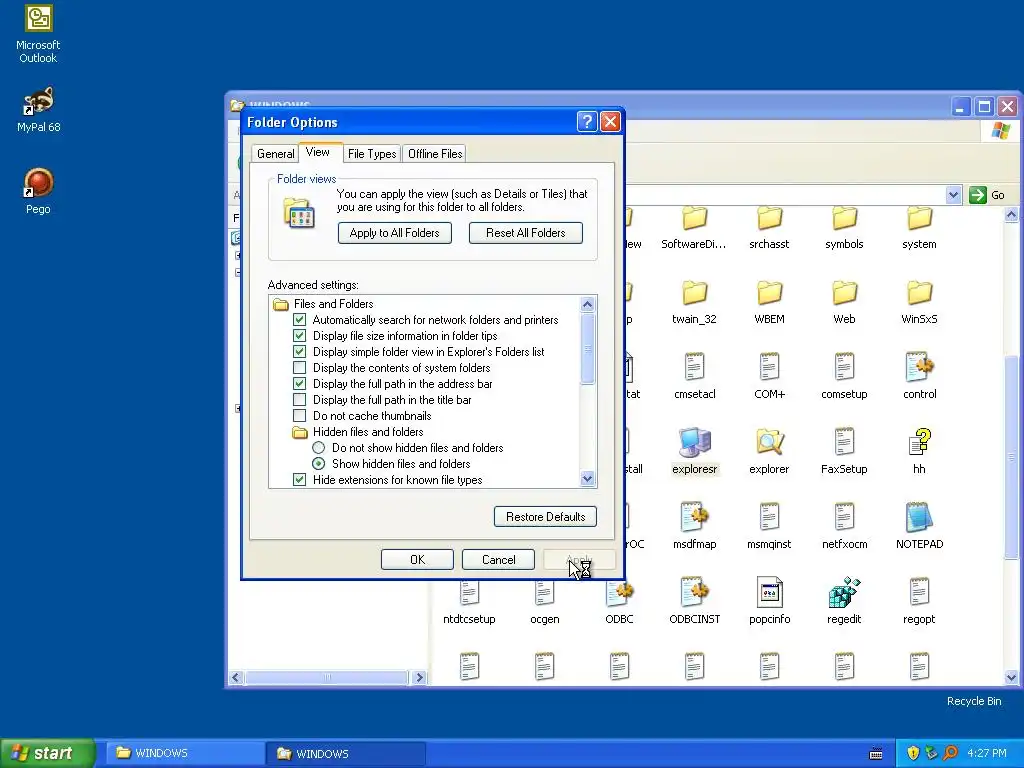Select the explorer application icon
Screen dimensions: 1024x768
(769, 452)
